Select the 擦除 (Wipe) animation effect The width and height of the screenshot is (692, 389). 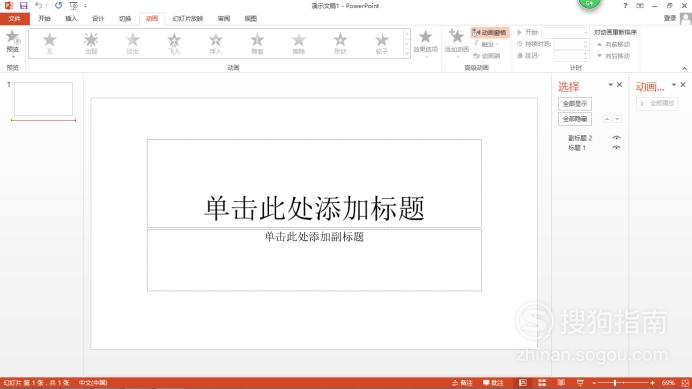coord(299,43)
